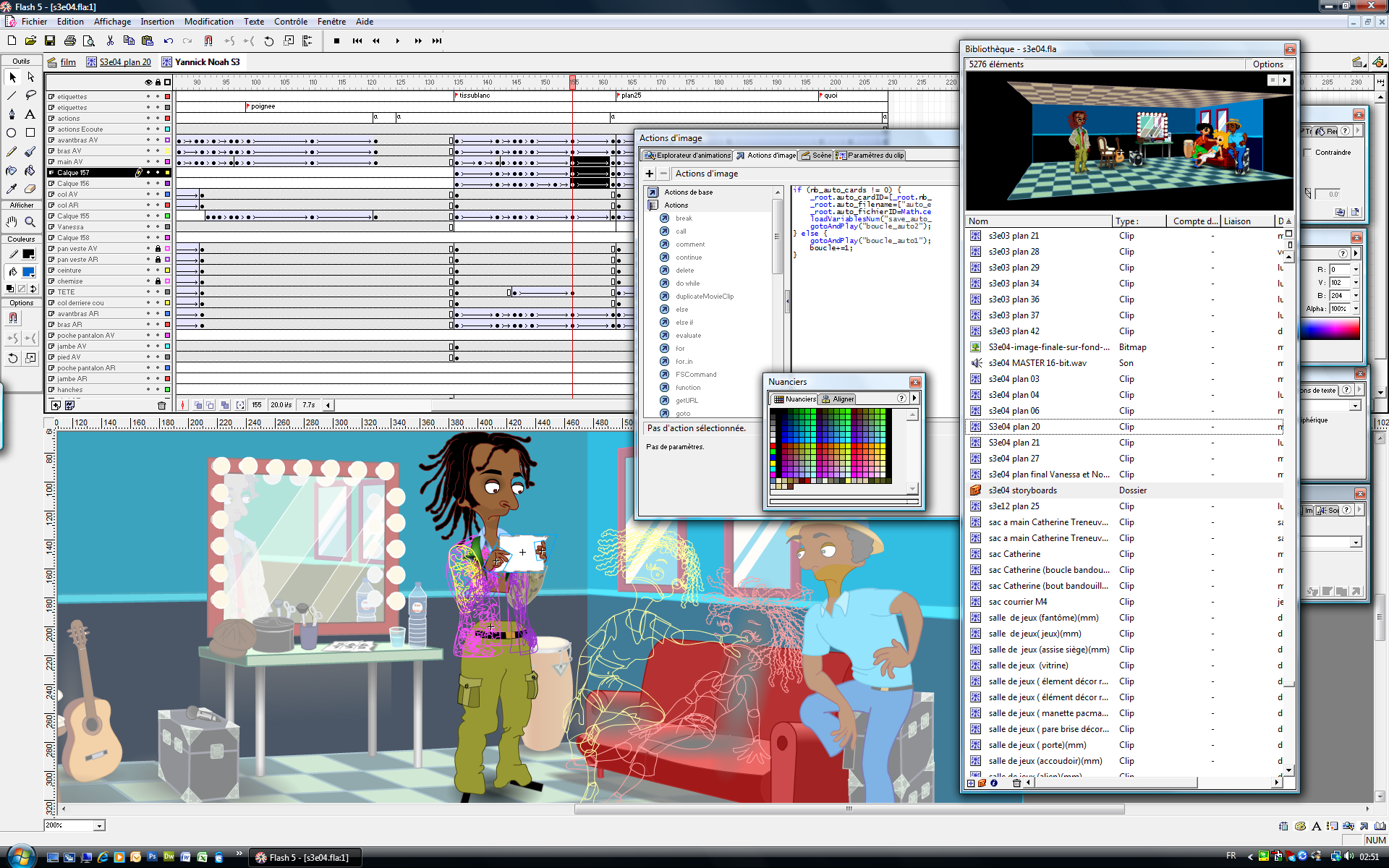Image resolution: width=1389 pixels, height=868 pixels.
Task: Click the Save icon in main toolbar
Action: click(x=50, y=41)
